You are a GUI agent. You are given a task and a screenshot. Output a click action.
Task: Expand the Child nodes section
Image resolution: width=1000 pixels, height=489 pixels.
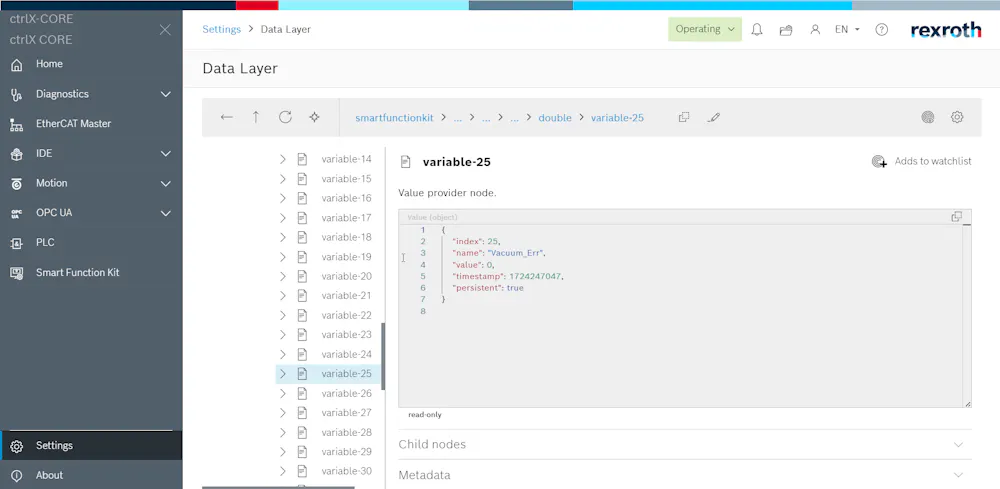685,444
